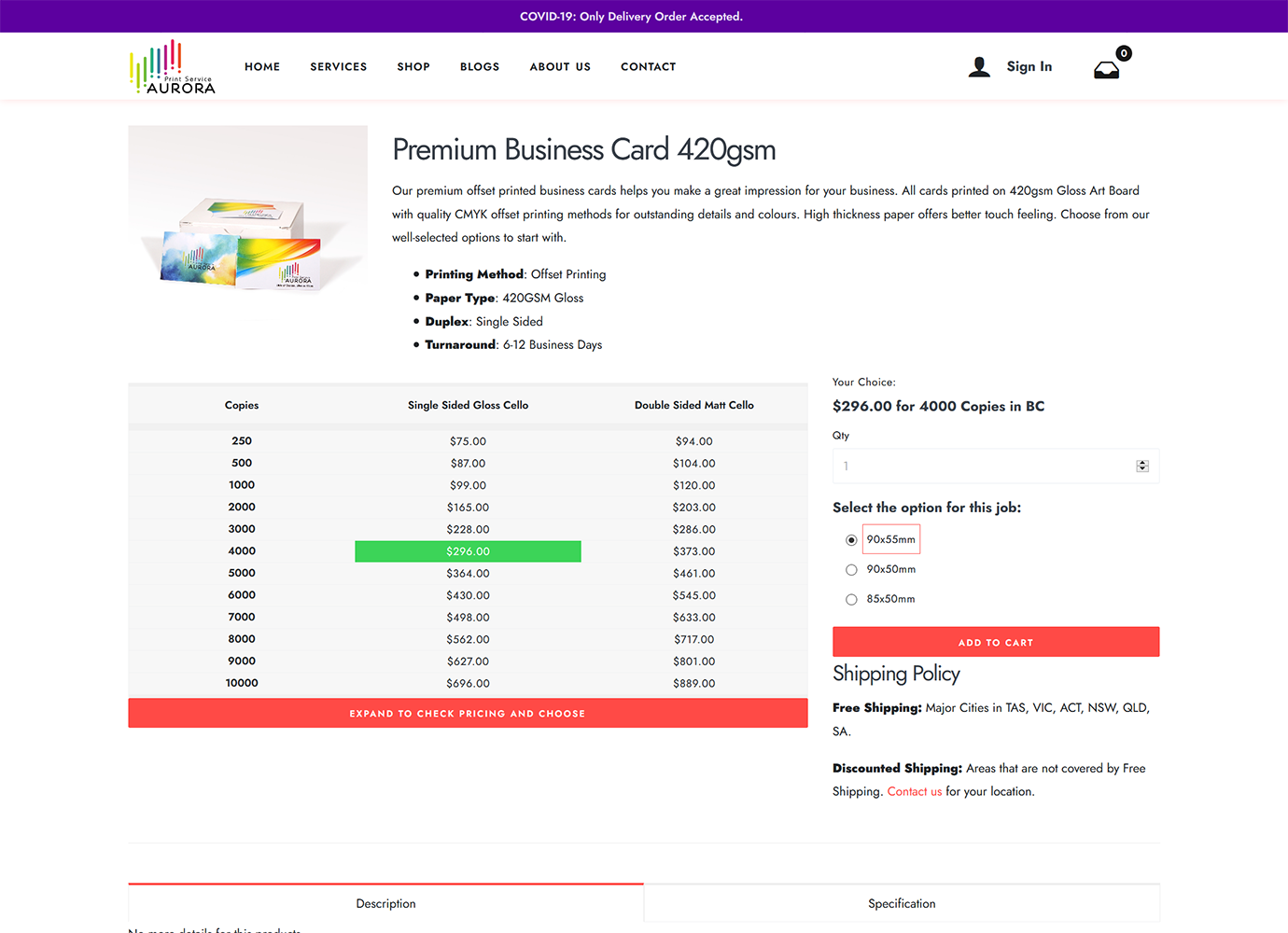Decrease Qty using the stepper down arrow
Screen dimensions: 1288x933
(1142, 469)
